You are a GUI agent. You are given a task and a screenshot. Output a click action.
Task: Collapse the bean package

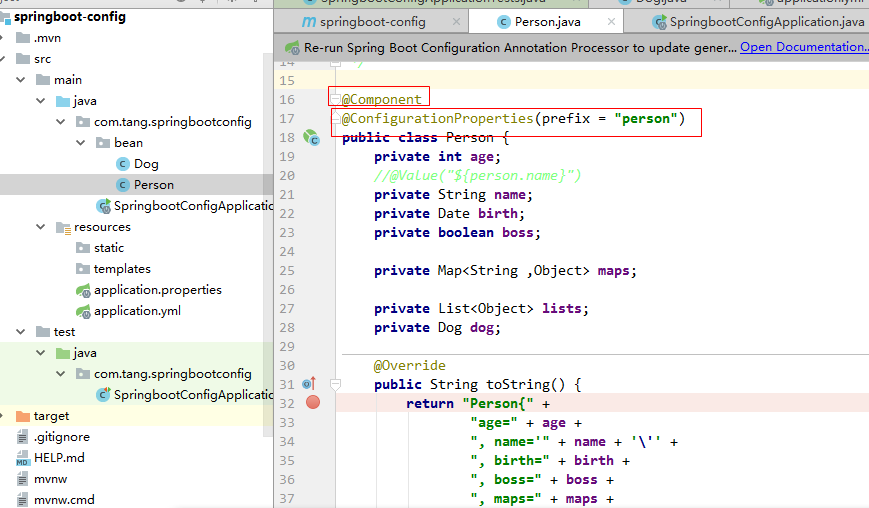[81, 143]
